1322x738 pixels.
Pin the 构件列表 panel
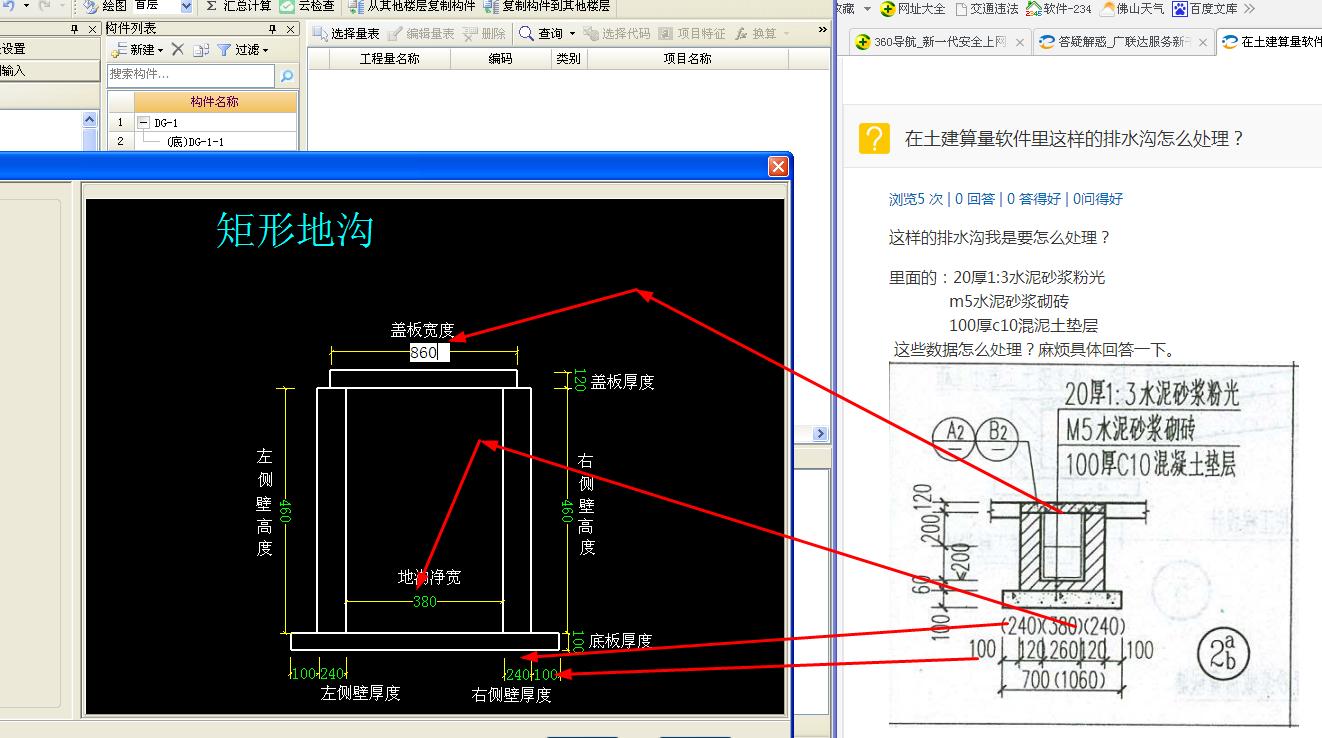tap(274, 29)
